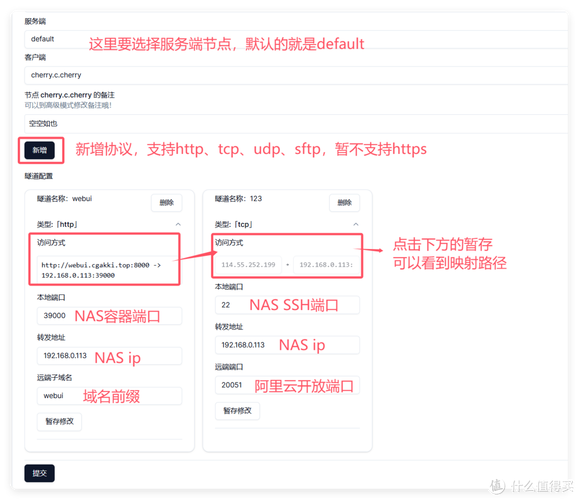The height and width of the screenshot is (500, 579).
Task: Focus the local port field showing 39000
Action: coord(109,316)
